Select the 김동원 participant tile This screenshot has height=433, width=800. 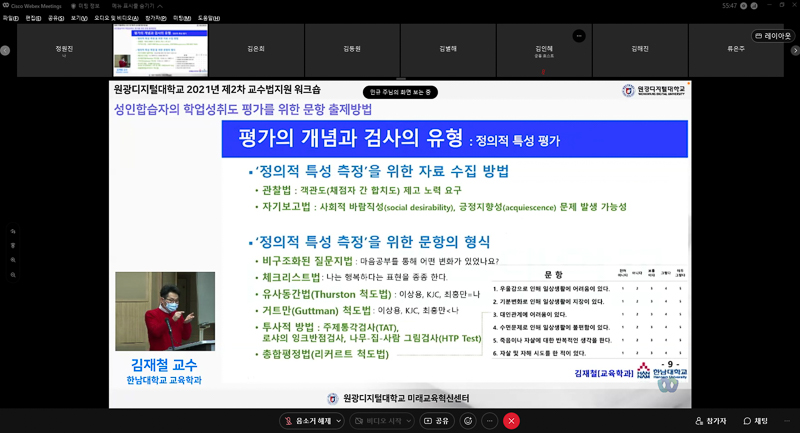coord(352,50)
